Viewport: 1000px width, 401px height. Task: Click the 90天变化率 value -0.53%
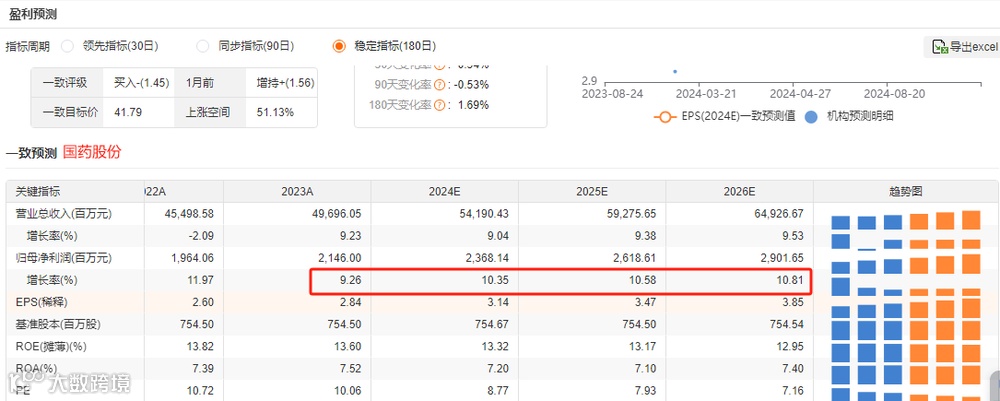[x=471, y=85]
